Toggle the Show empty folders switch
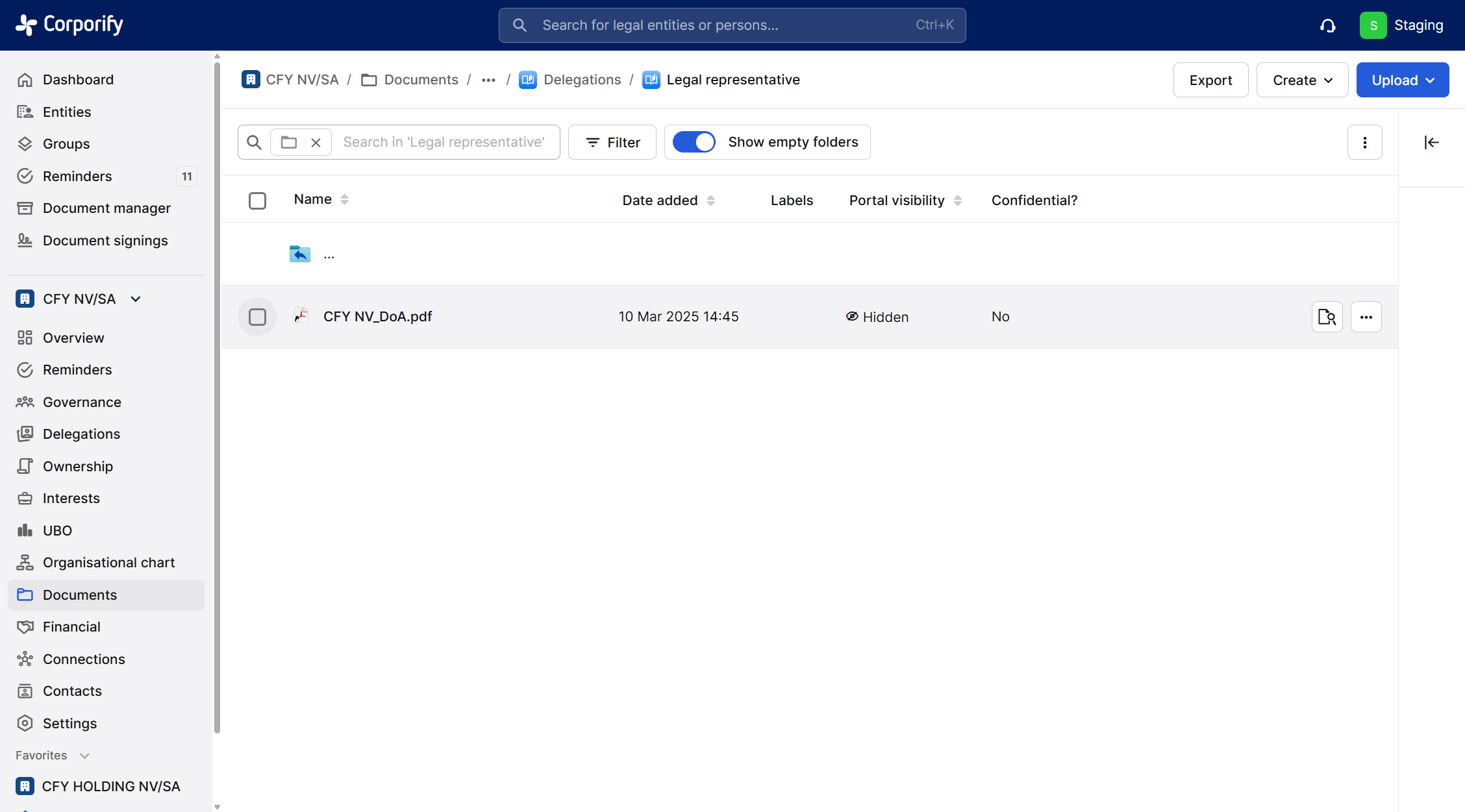Image resolution: width=1465 pixels, height=812 pixels. (694, 142)
